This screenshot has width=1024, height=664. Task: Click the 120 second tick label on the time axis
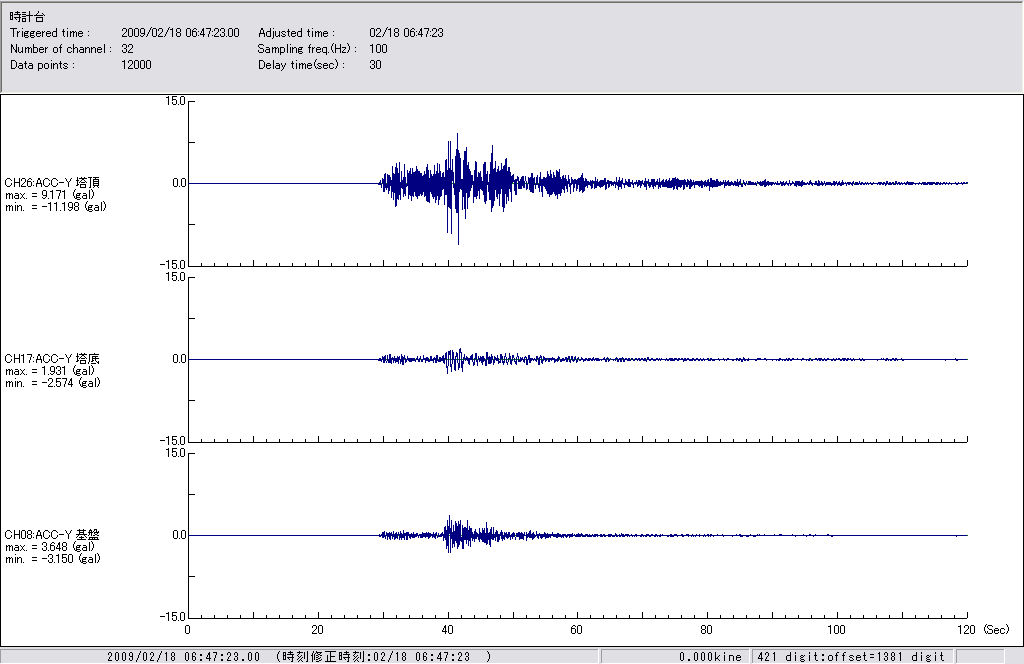point(966,631)
